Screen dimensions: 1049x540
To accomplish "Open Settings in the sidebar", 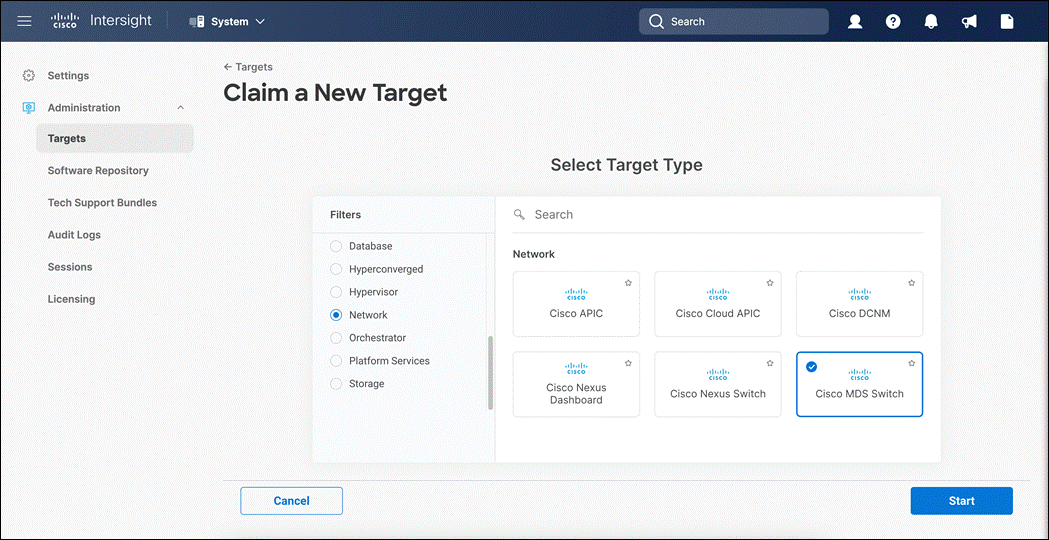I will [68, 76].
